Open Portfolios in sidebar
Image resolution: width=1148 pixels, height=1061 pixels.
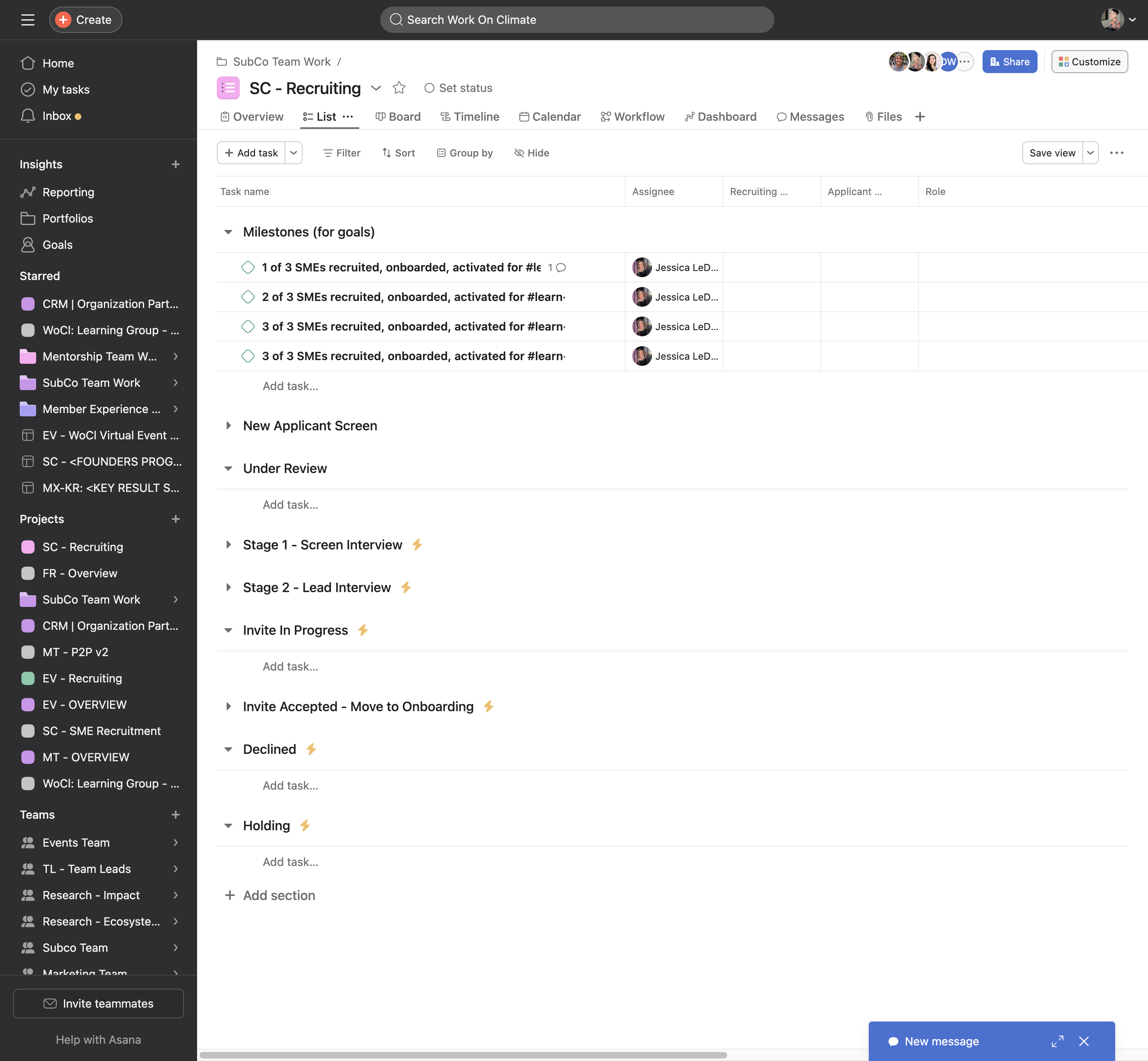68,219
